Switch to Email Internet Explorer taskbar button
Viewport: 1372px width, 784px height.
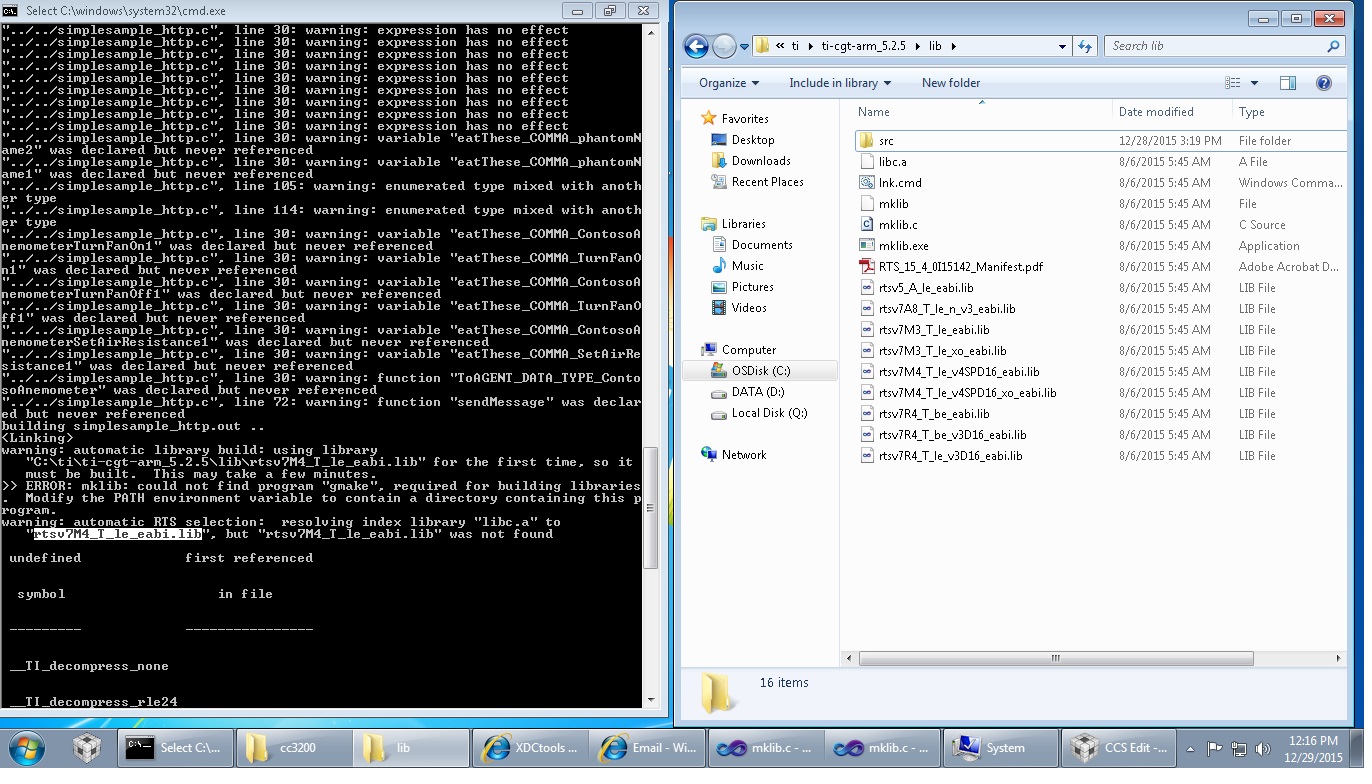648,748
